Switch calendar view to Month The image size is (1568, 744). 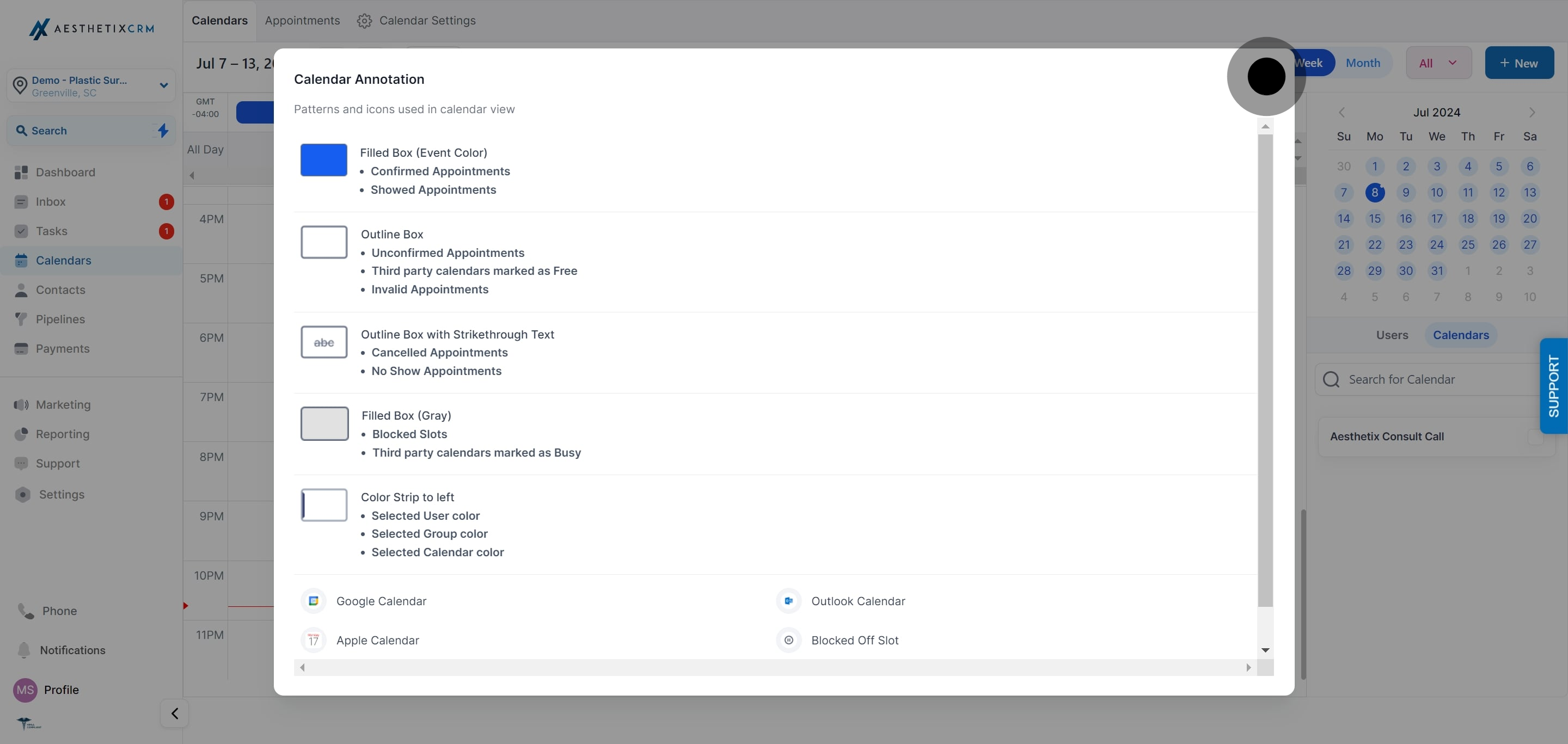pos(1363,63)
